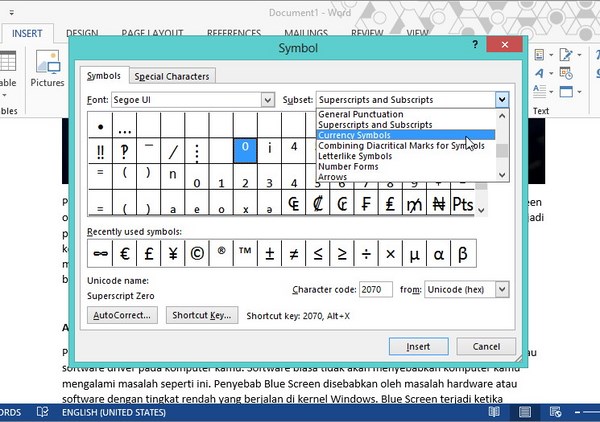This screenshot has height=422, width=600.
Task: Pick the beta letter from recent symbols
Action: (x=463, y=253)
